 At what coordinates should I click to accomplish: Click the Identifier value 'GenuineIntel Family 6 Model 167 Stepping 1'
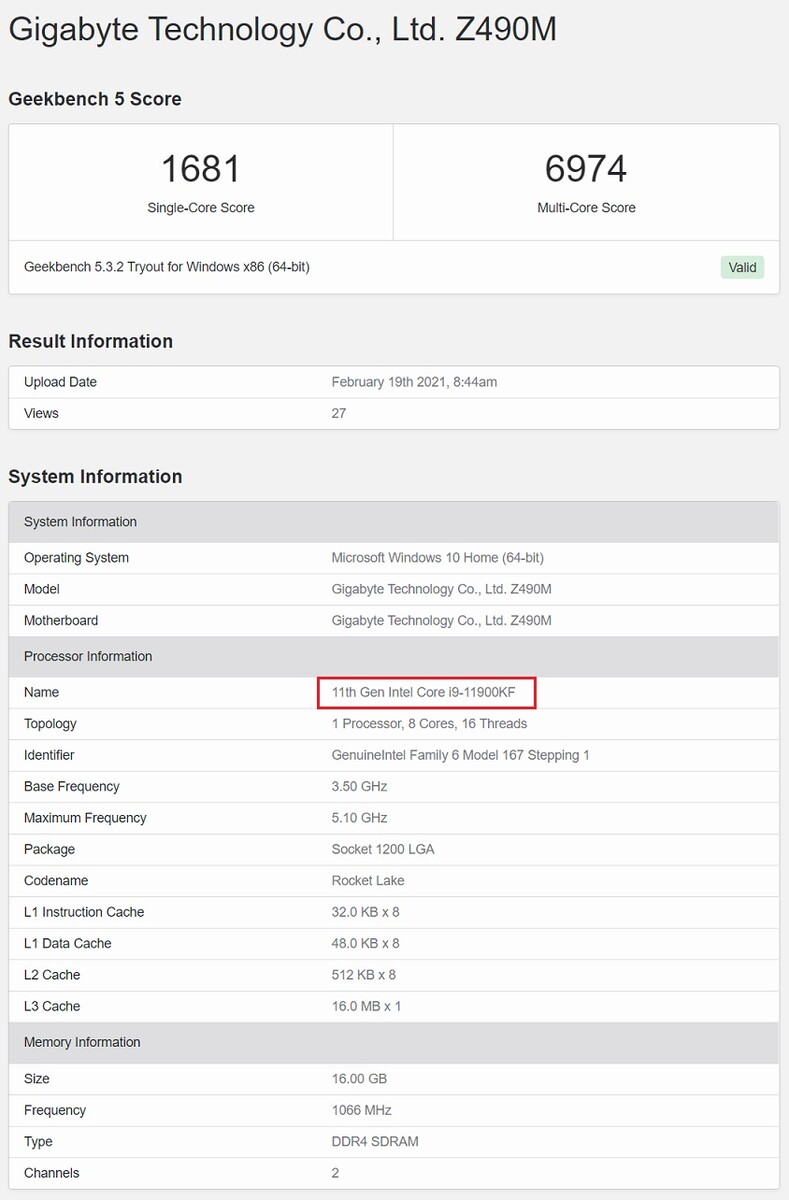pos(461,755)
